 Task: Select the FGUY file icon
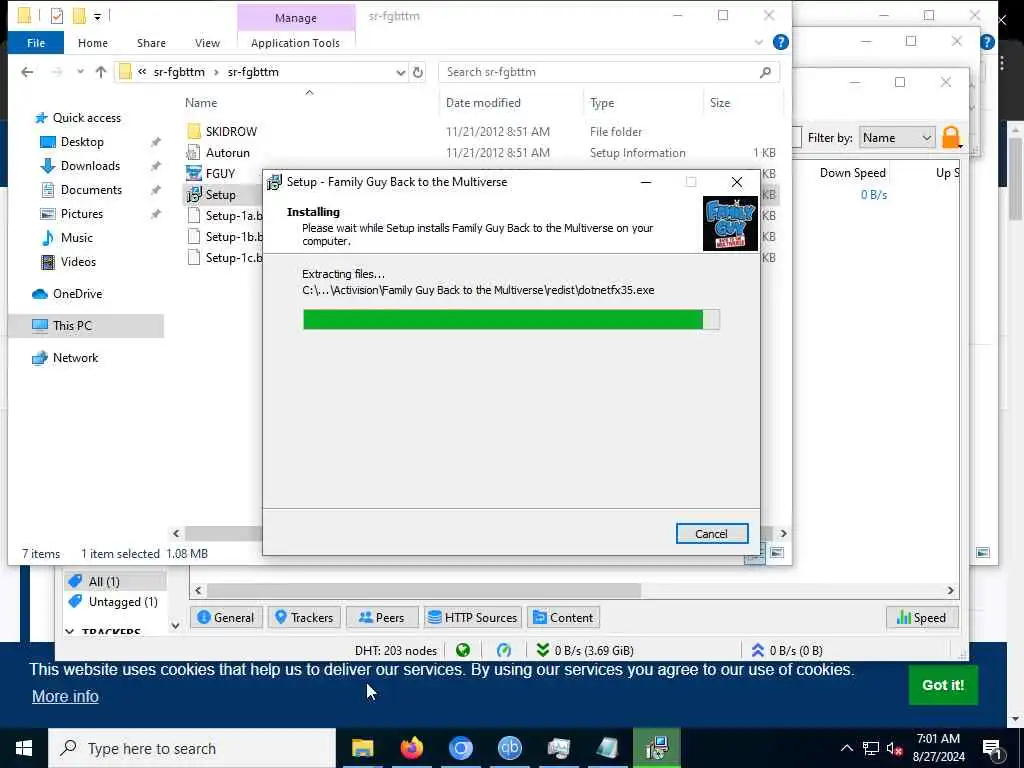(193, 174)
